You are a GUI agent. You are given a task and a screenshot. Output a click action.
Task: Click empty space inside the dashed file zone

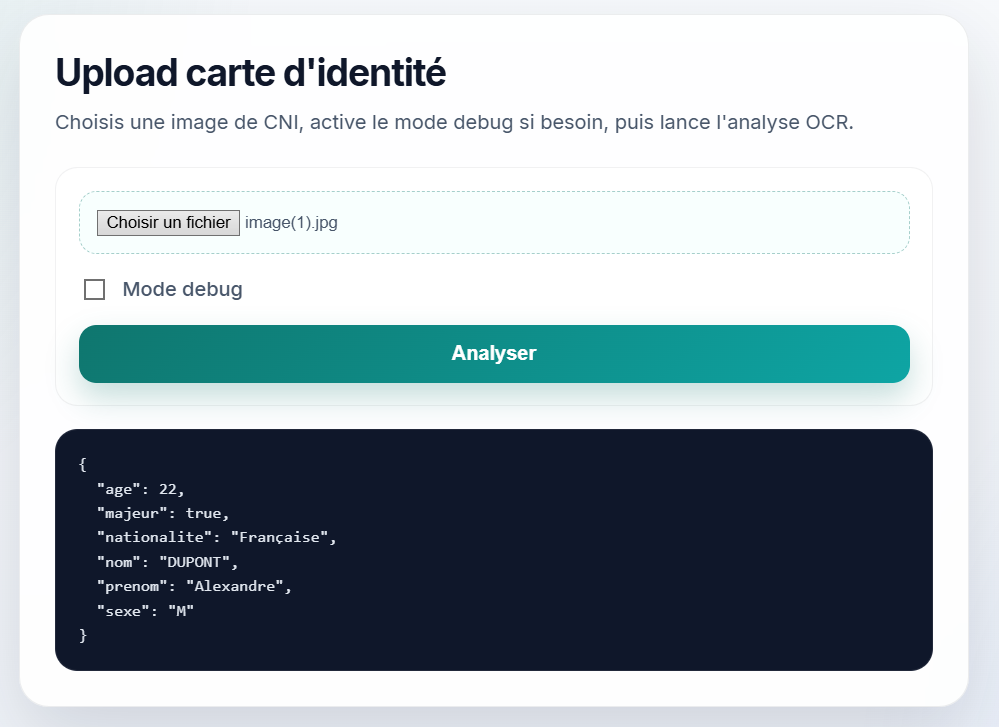click(x=620, y=223)
